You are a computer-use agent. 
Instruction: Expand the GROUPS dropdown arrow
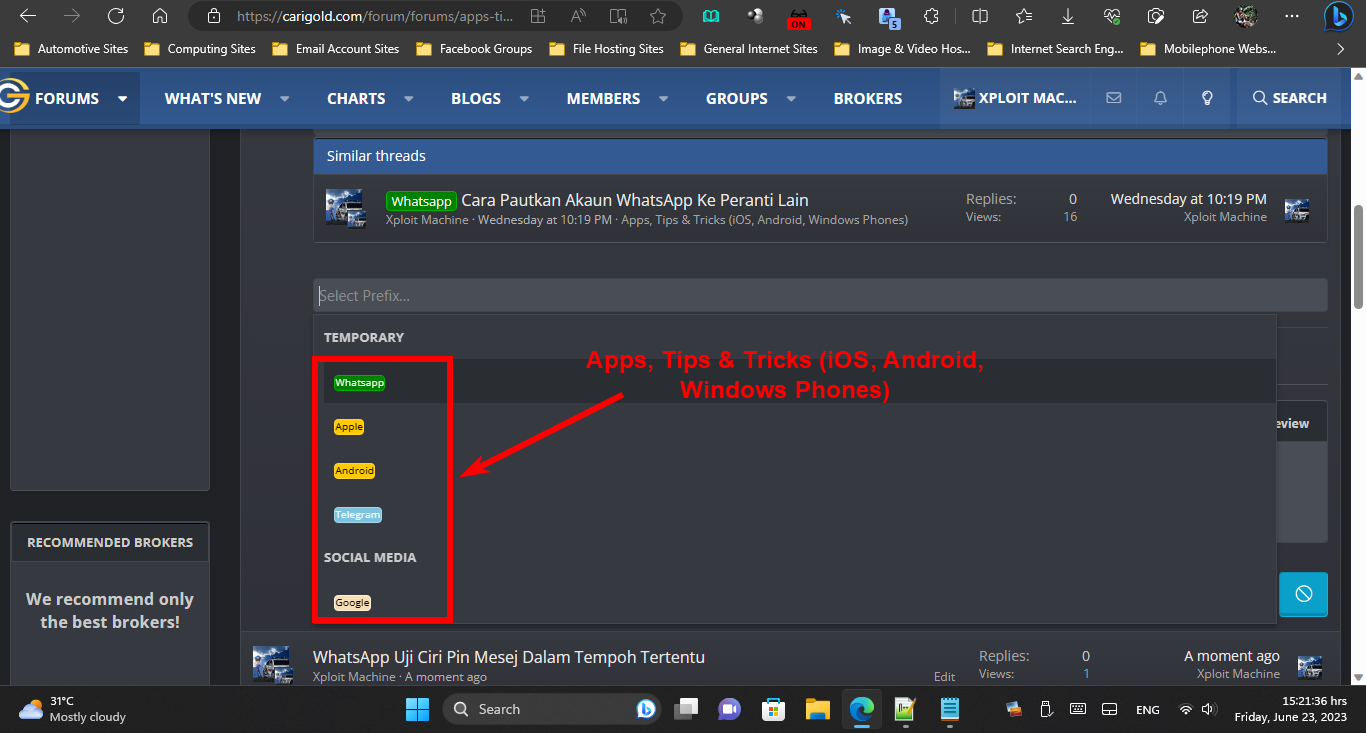[791, 98]
